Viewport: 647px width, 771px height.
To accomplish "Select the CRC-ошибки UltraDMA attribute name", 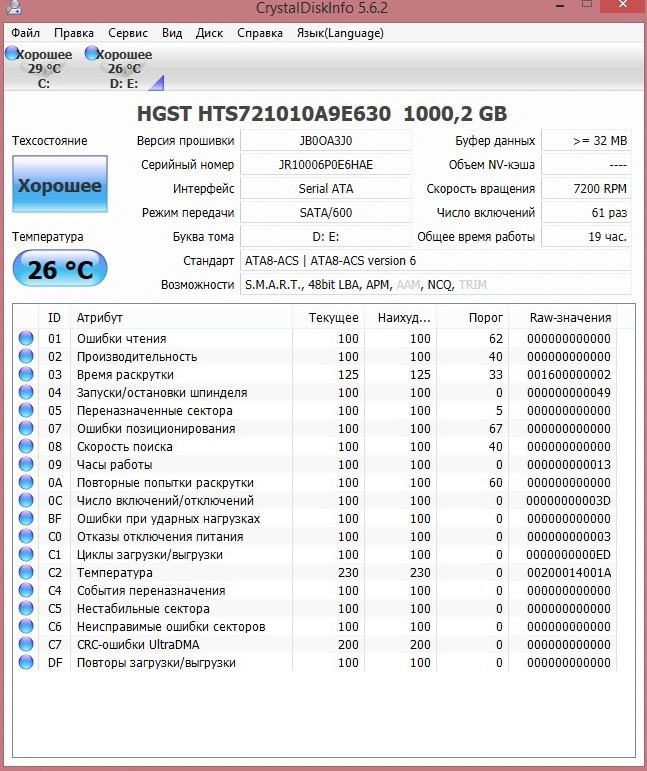I will coord(138,645).
